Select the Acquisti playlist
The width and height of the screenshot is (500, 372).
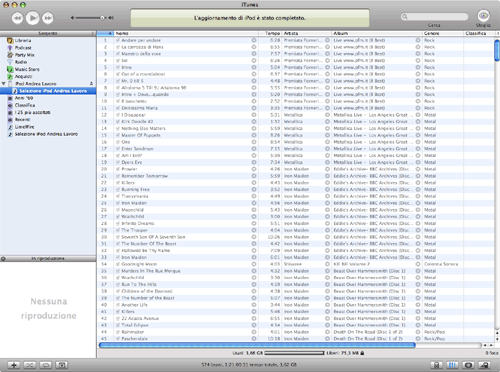[x=23, y=77]
